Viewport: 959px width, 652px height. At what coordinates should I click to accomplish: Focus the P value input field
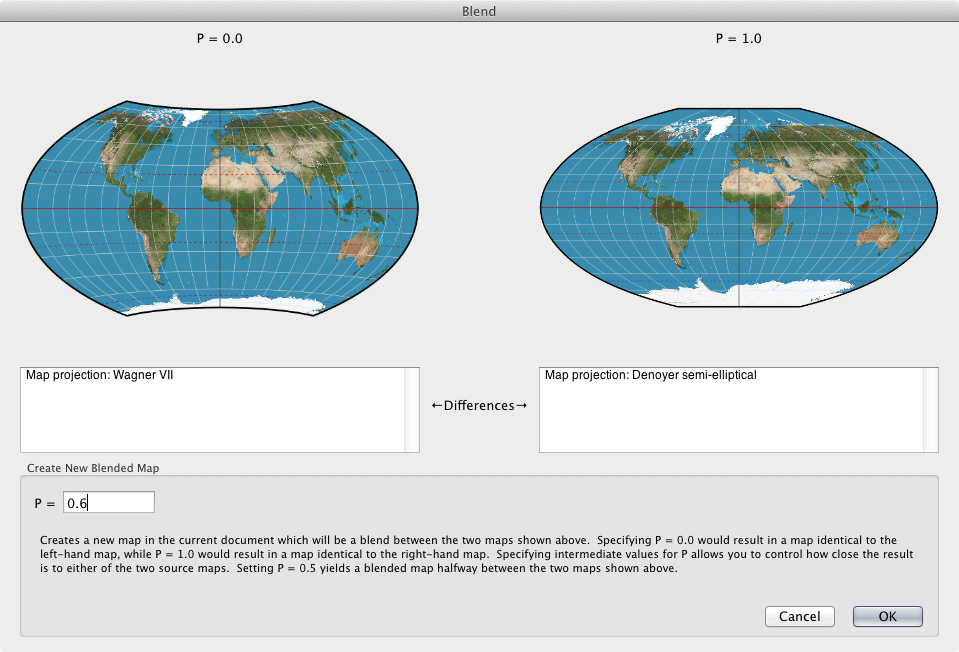(108, 503)
